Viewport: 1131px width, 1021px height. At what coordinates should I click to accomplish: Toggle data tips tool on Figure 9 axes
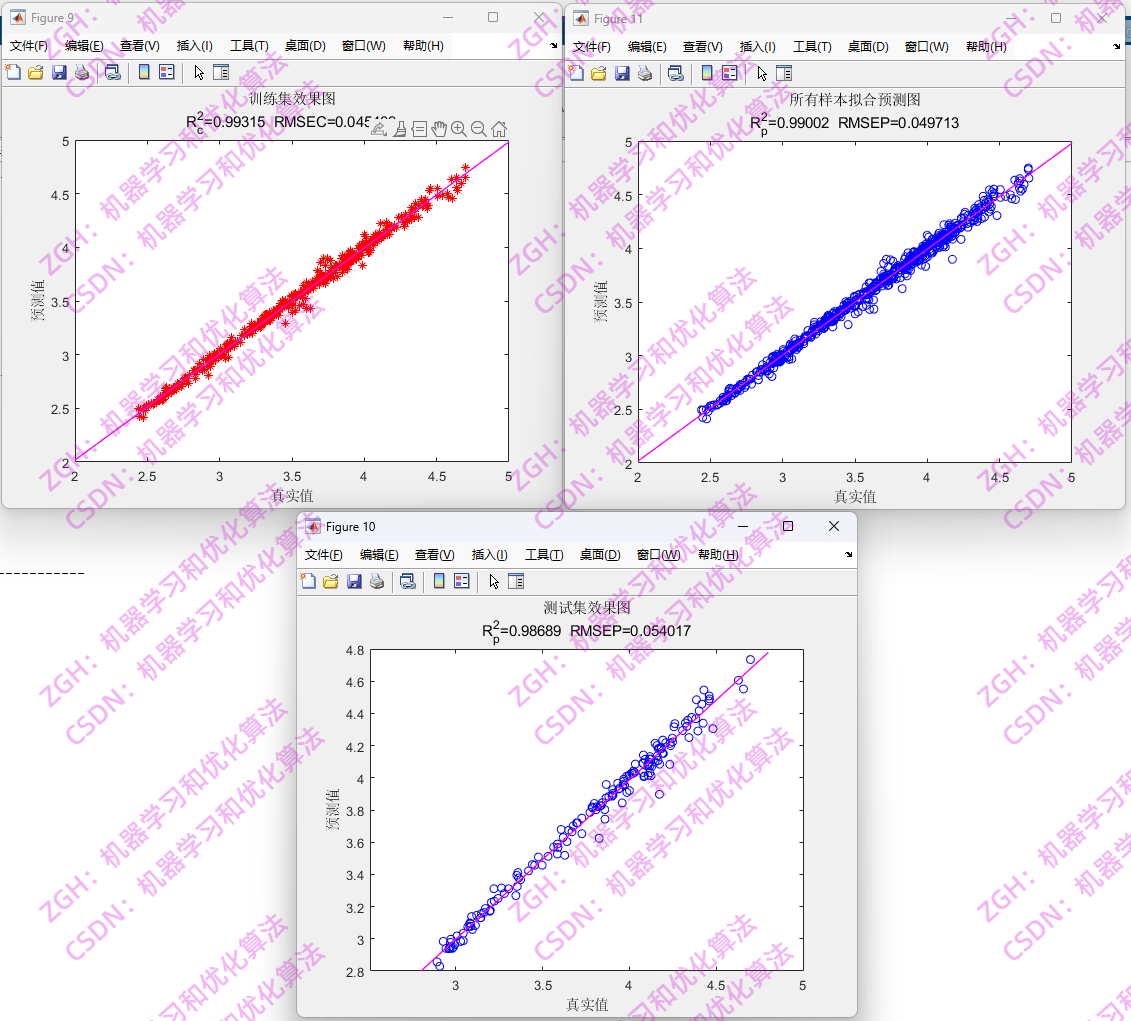[419, 128]
